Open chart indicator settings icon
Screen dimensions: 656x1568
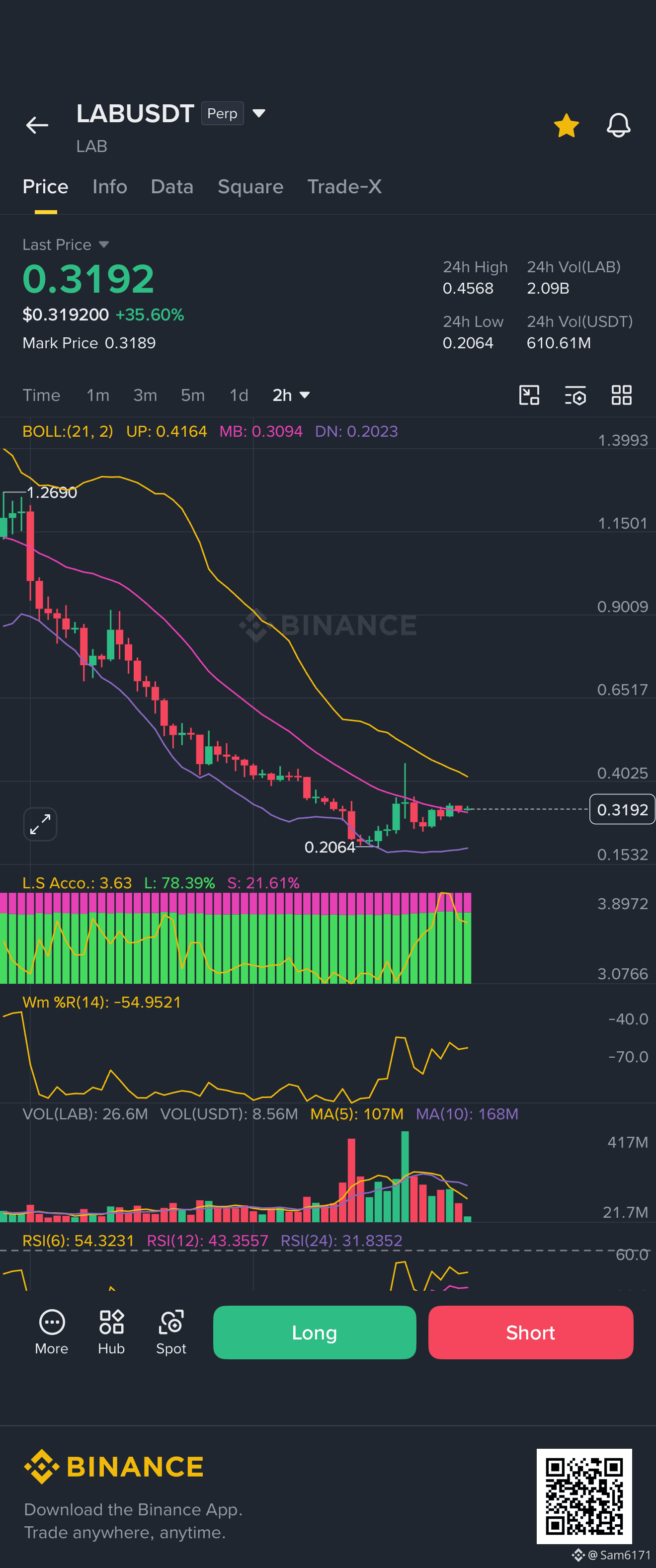click(x=575, y=395)
